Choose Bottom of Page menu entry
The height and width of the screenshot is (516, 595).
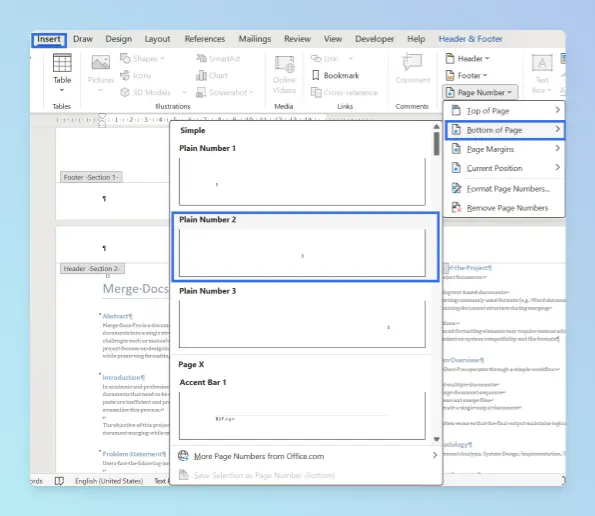coord(505,130)
